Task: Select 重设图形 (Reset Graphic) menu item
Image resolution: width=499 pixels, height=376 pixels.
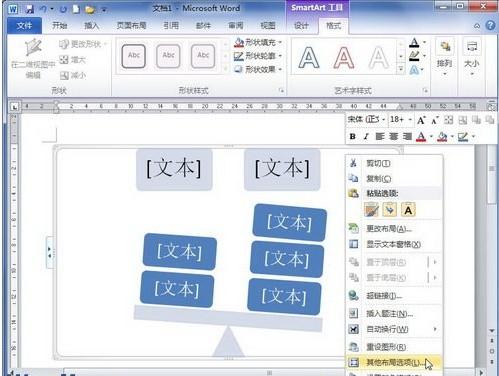Action: pyautogui.click(x=394, y=347)
